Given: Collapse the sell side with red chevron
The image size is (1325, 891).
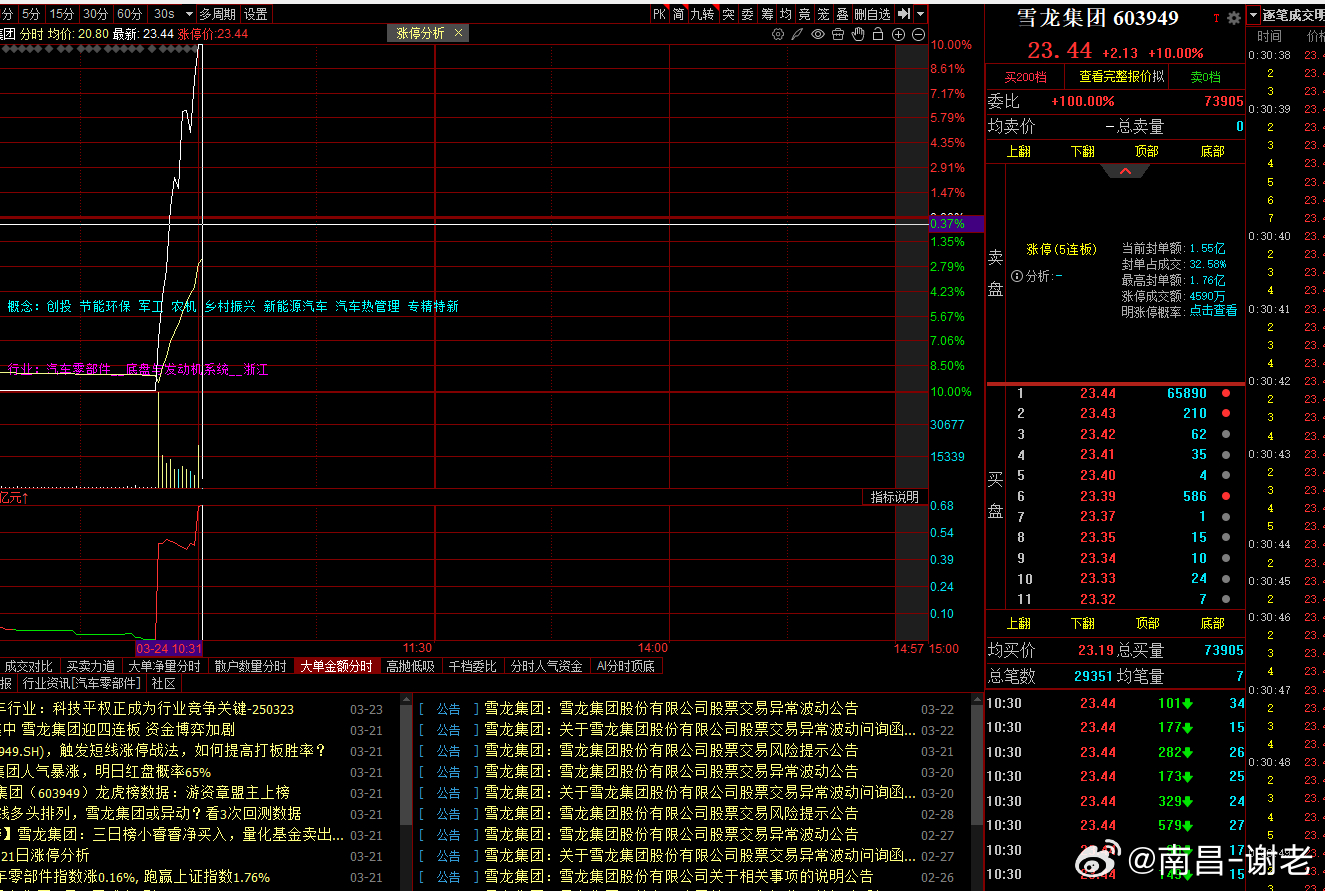Looking at the screenshot, I should pyautogui.click(x=1125, y=171).
